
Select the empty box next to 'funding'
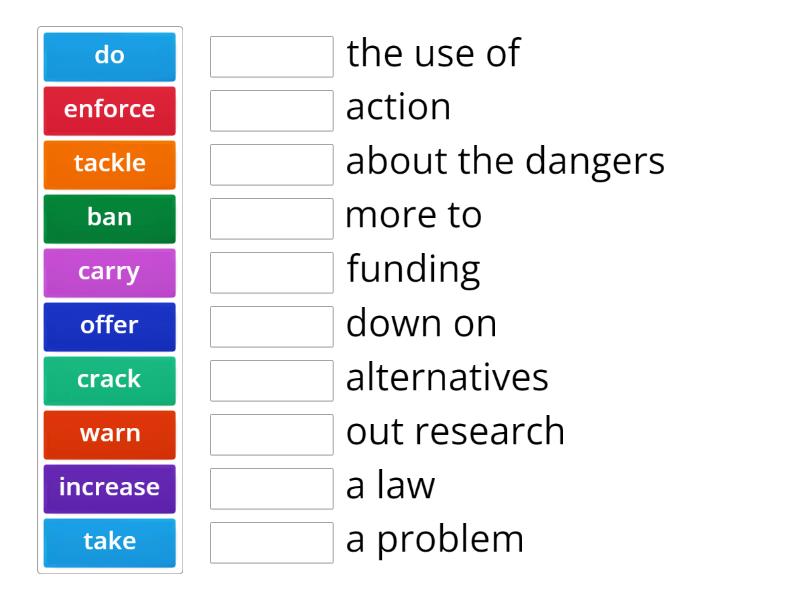click(x=271, y=273)
